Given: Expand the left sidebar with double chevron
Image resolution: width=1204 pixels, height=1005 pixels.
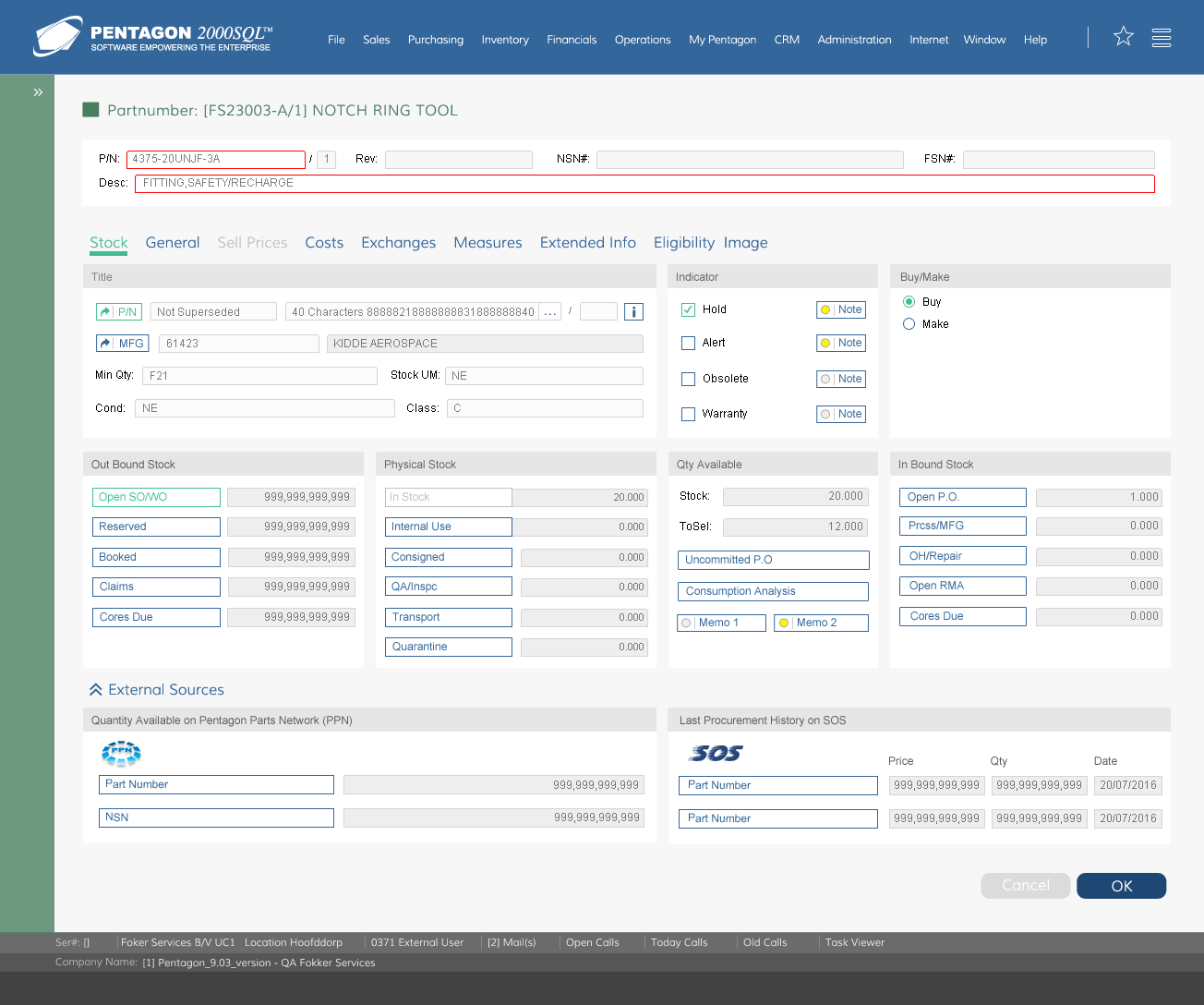Looking at the screenshot, I should (38, 92).
